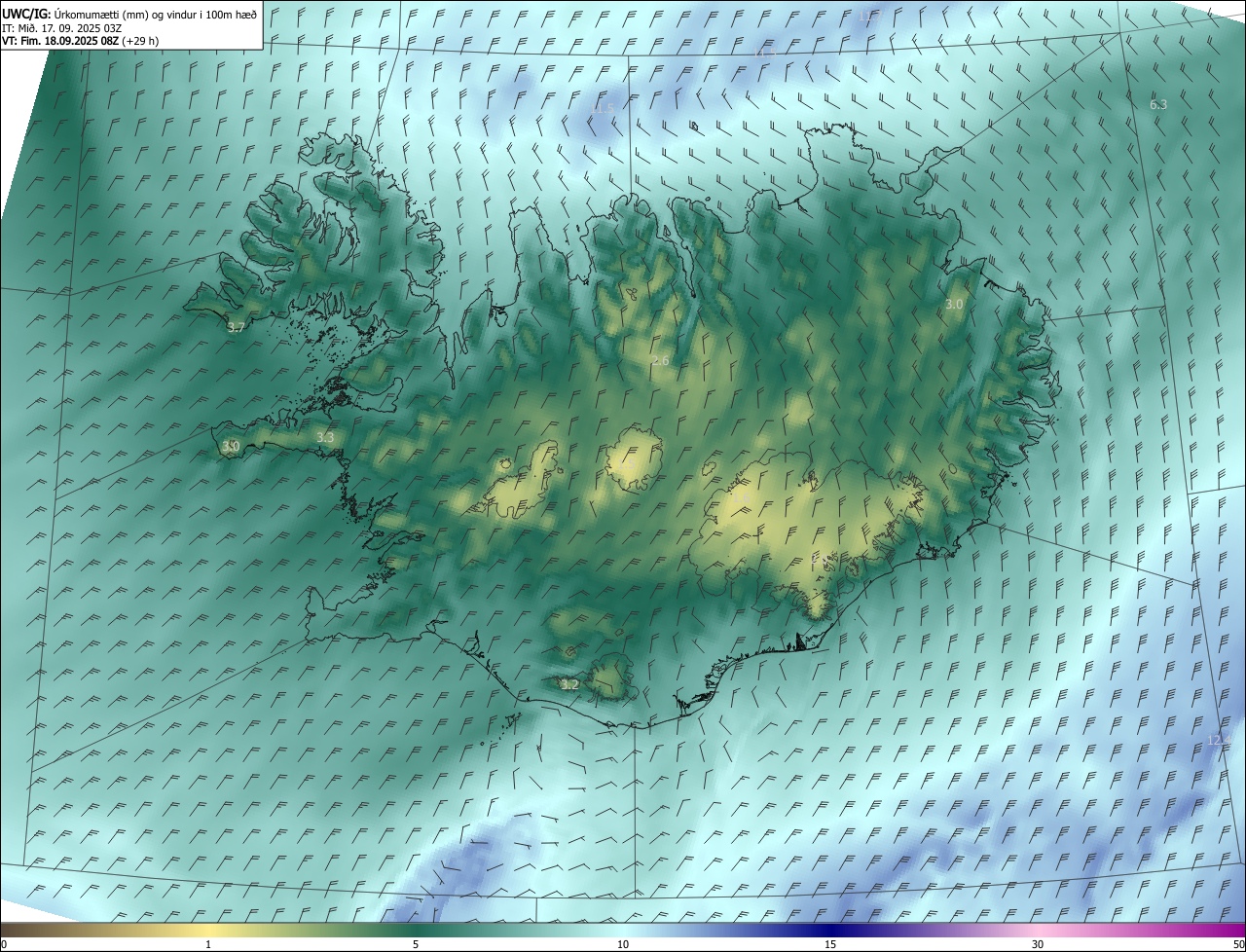Click the 2.6 value in northern Iceland
1246x952 pixels.
pyautogui.click(x=660, y=361)
